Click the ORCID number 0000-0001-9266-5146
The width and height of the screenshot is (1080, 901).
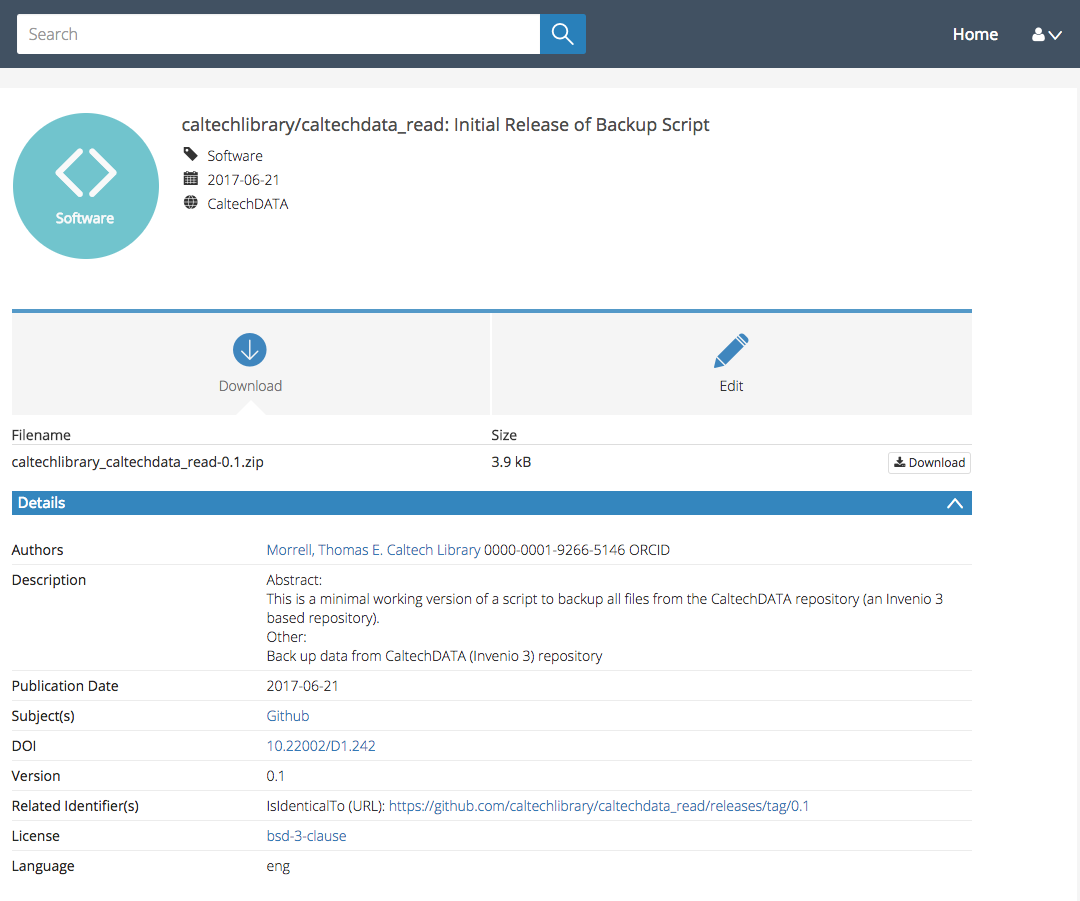[x=554, y=550]
